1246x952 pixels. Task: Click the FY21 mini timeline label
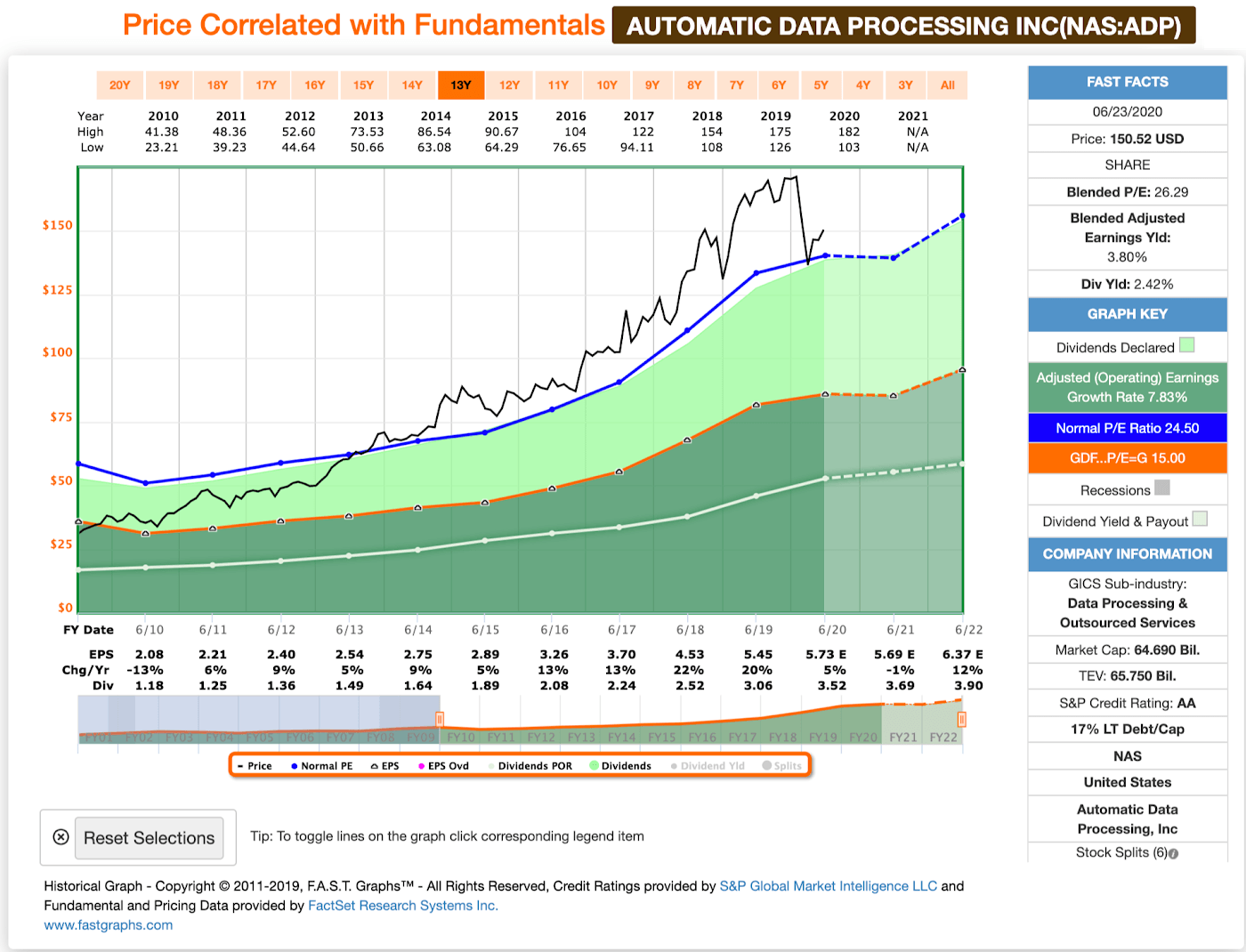(902, 738)
